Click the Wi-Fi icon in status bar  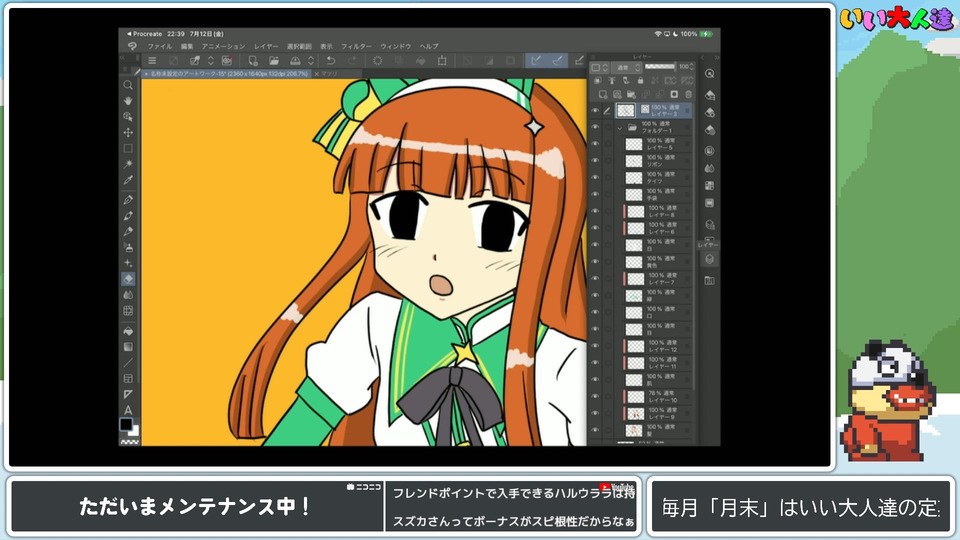pos(658,34)
